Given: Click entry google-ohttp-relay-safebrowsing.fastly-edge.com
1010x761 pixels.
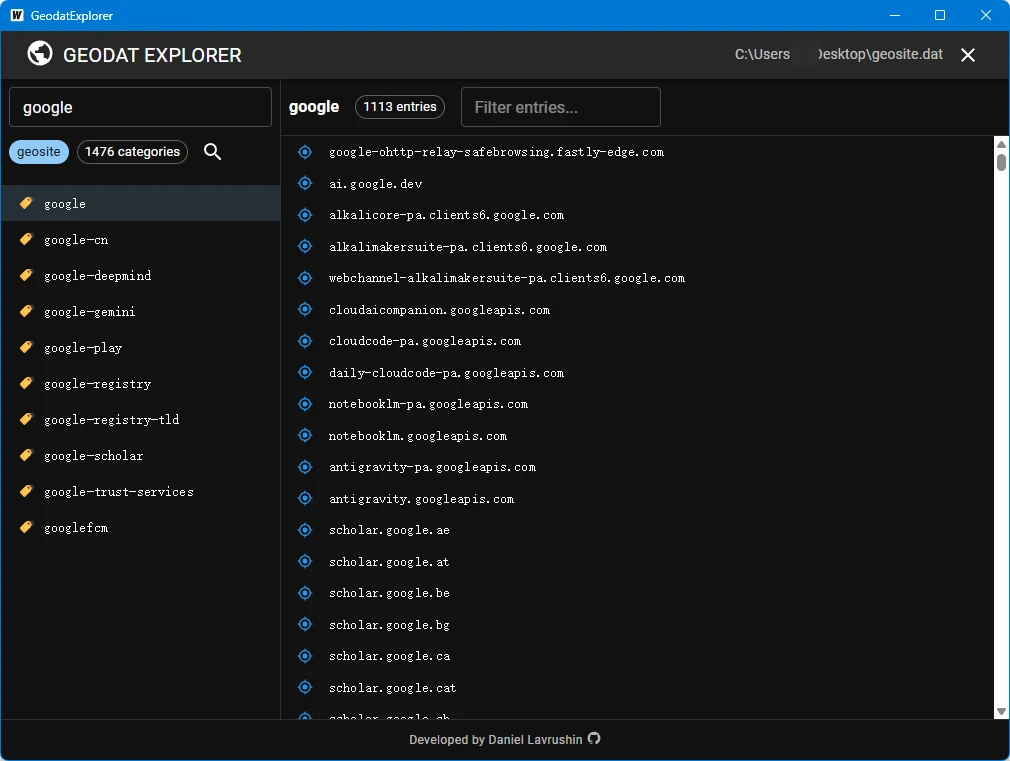Looking at the screenshot, I should pos(496,152).
